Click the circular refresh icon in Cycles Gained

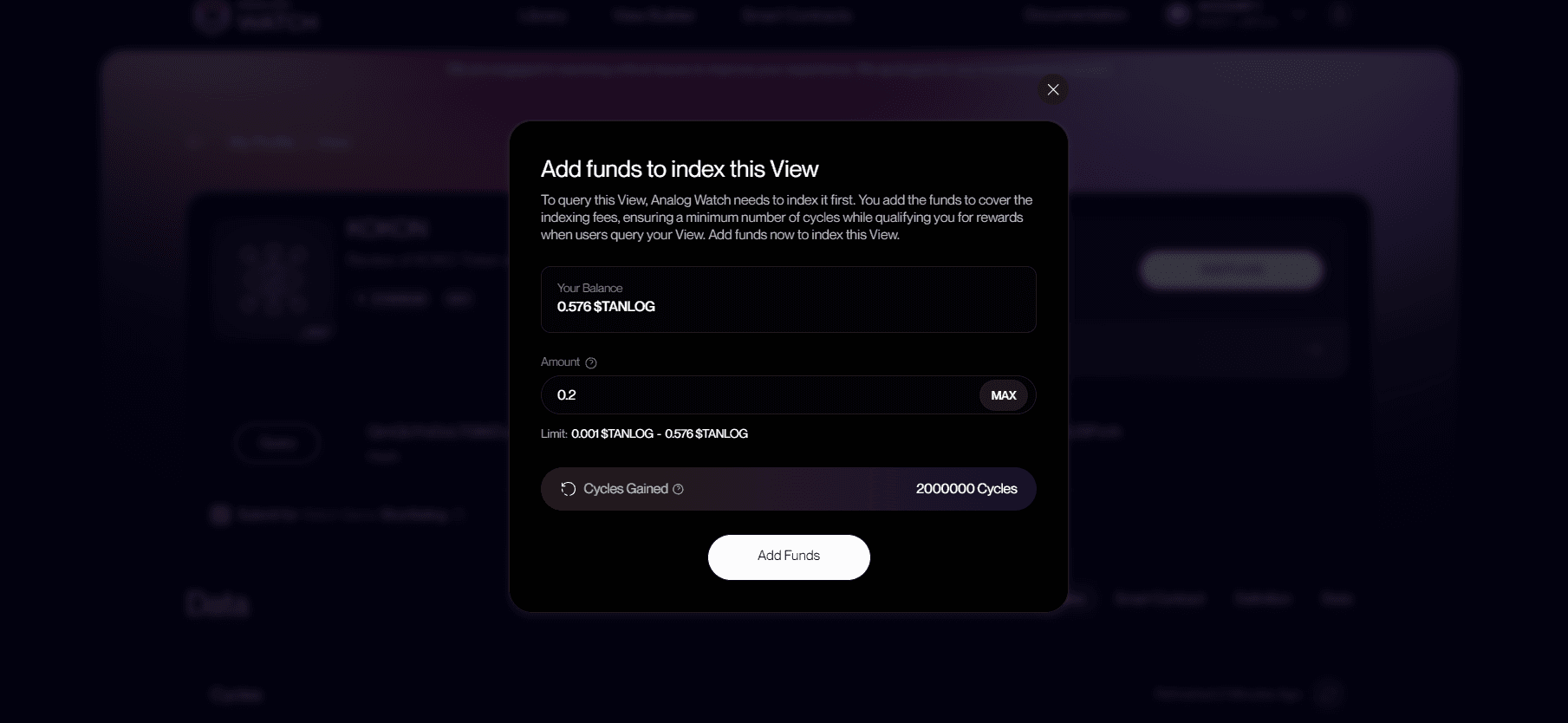[568, 489]
